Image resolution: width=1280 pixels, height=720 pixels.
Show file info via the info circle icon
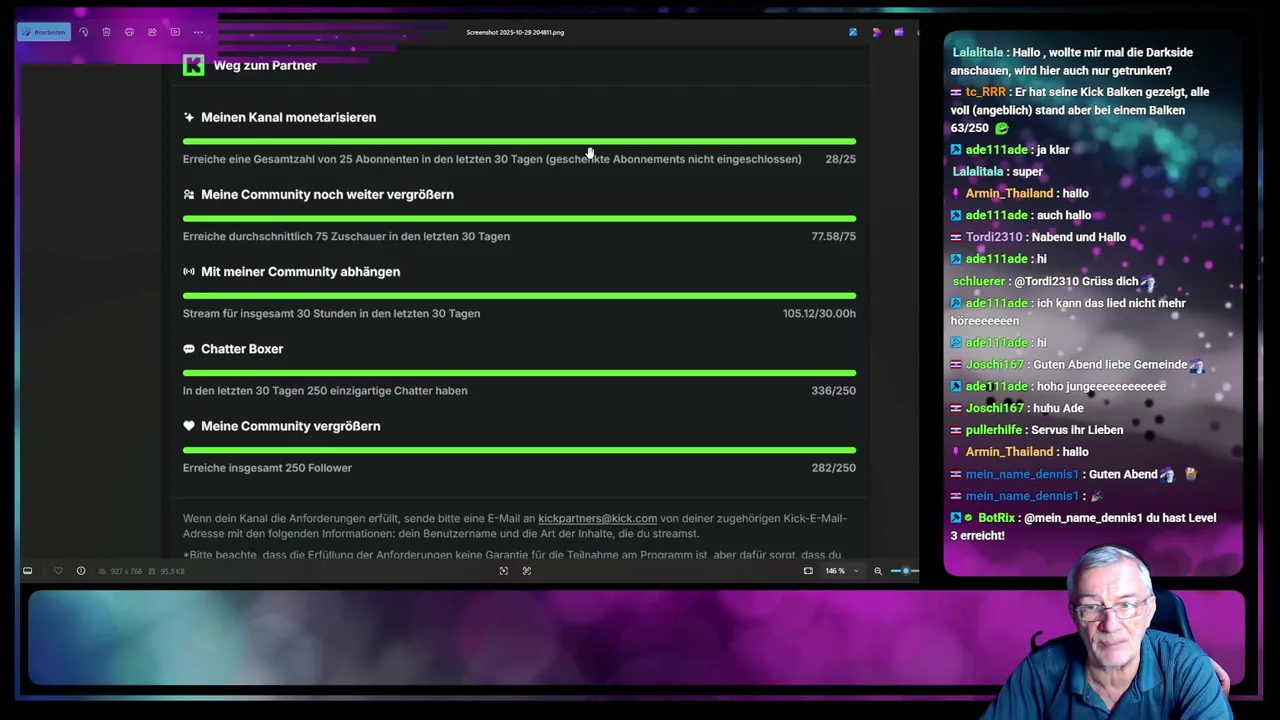point(81,571)
